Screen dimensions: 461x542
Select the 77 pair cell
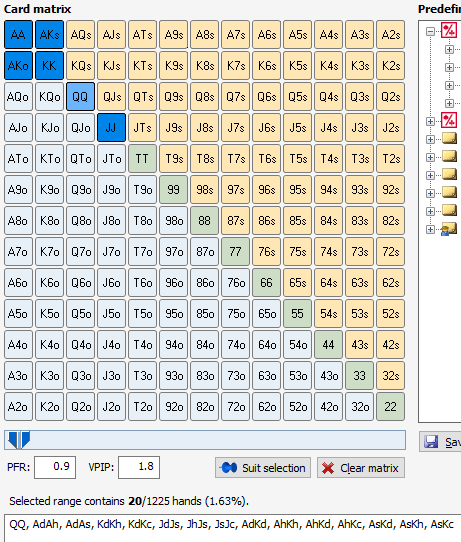tap(235, 252)
